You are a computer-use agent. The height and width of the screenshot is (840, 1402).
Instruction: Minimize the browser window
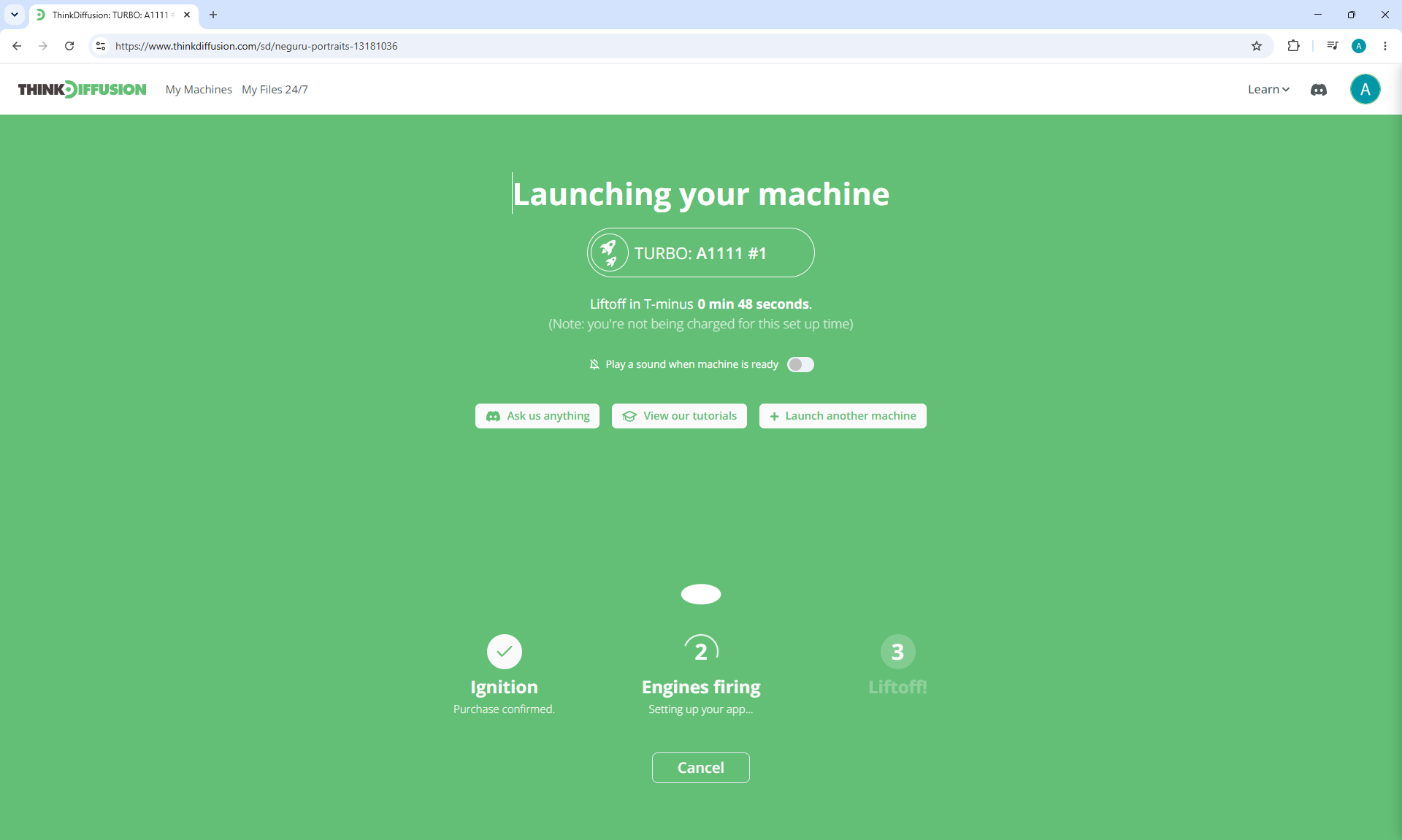tap(1318, 15)
